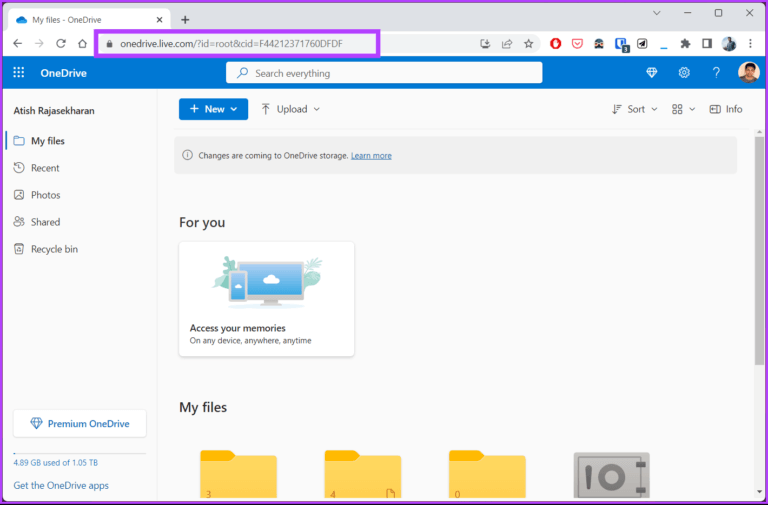Click the browser Reload button
Viewport: 768px width, 505px height.
pyautogui.click(x=61, y=44)
